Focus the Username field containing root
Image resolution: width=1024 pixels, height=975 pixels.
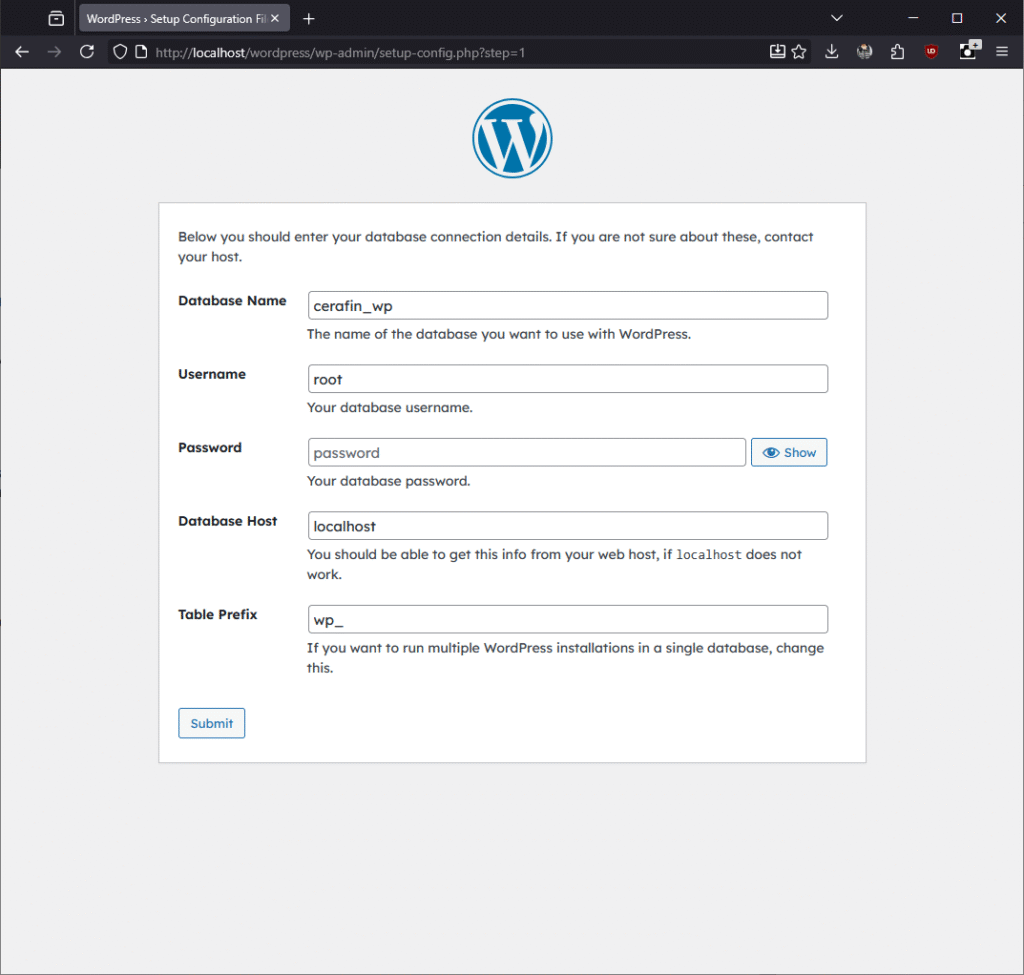567,379
